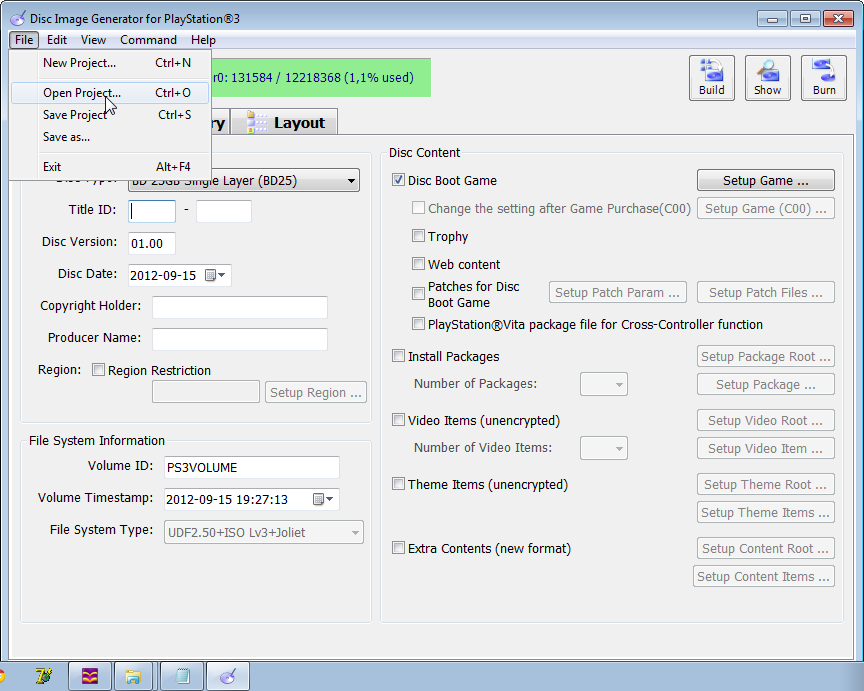Click the Burn disc button

click(824, 78)
